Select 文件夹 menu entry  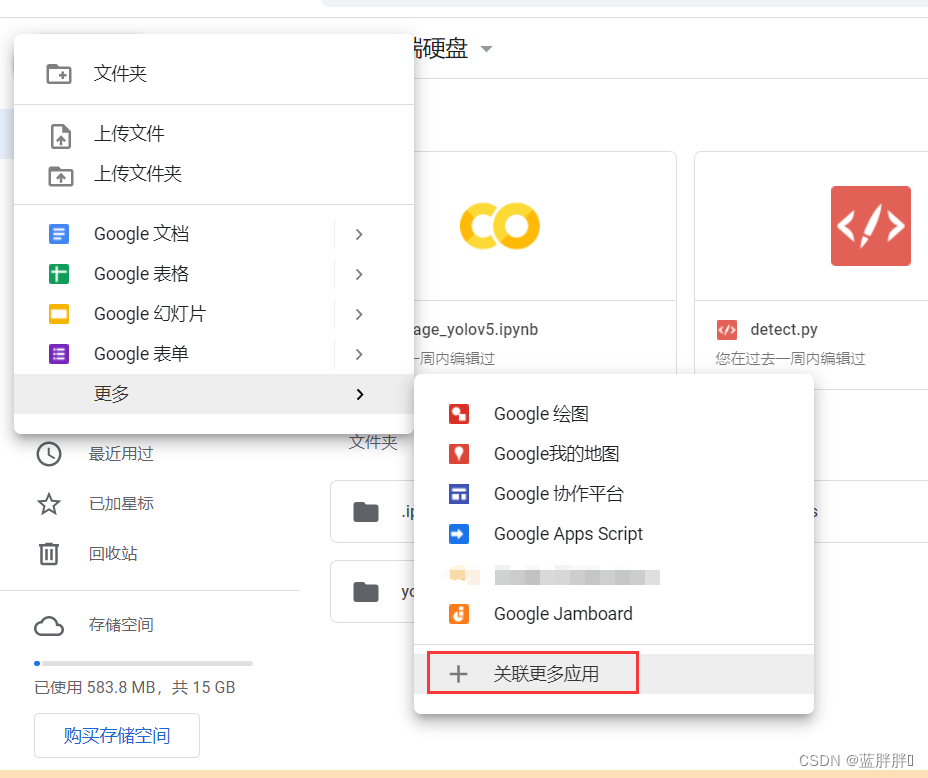[214, 74]
